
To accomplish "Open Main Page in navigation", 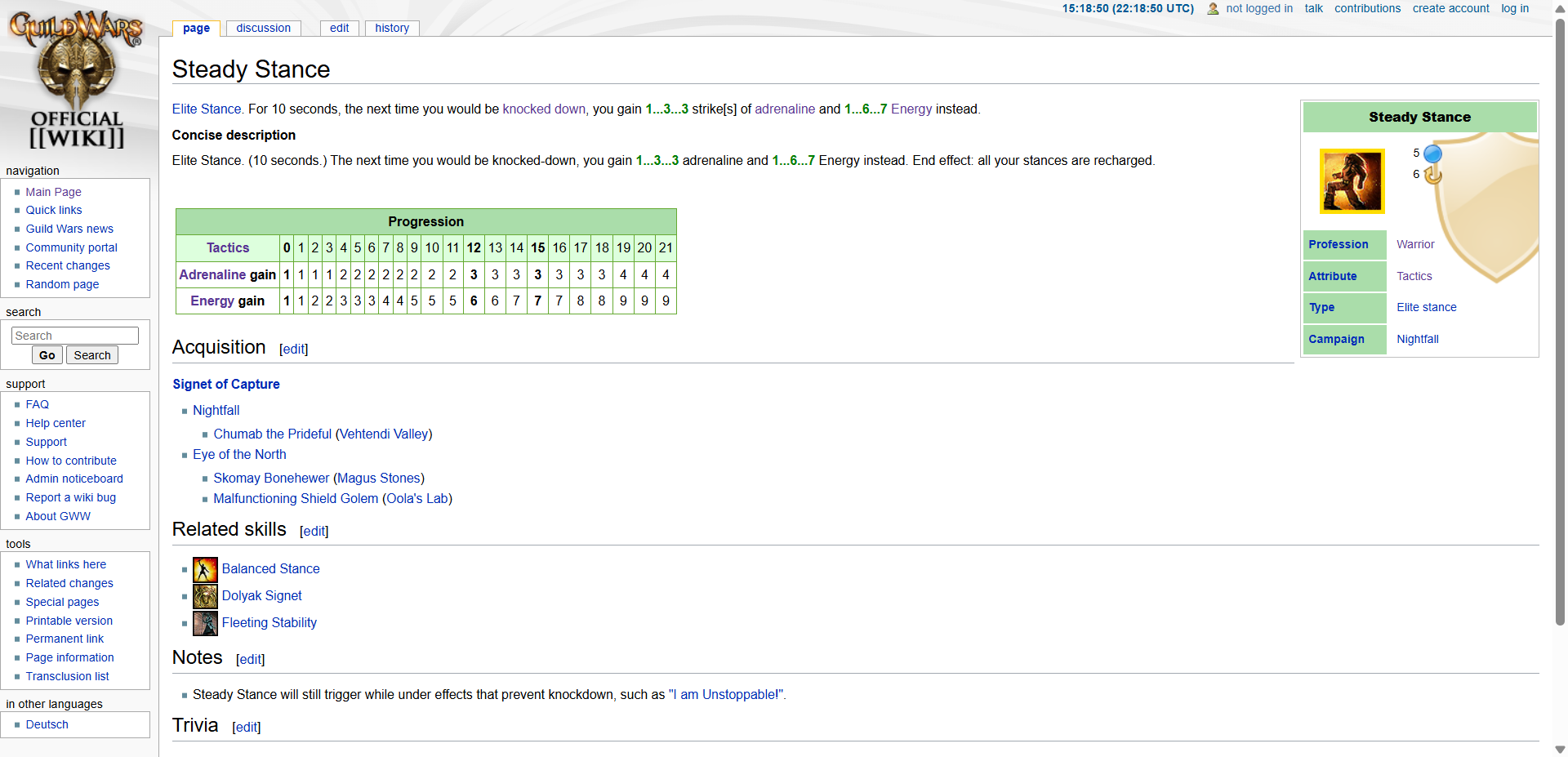I will point(53,192).
